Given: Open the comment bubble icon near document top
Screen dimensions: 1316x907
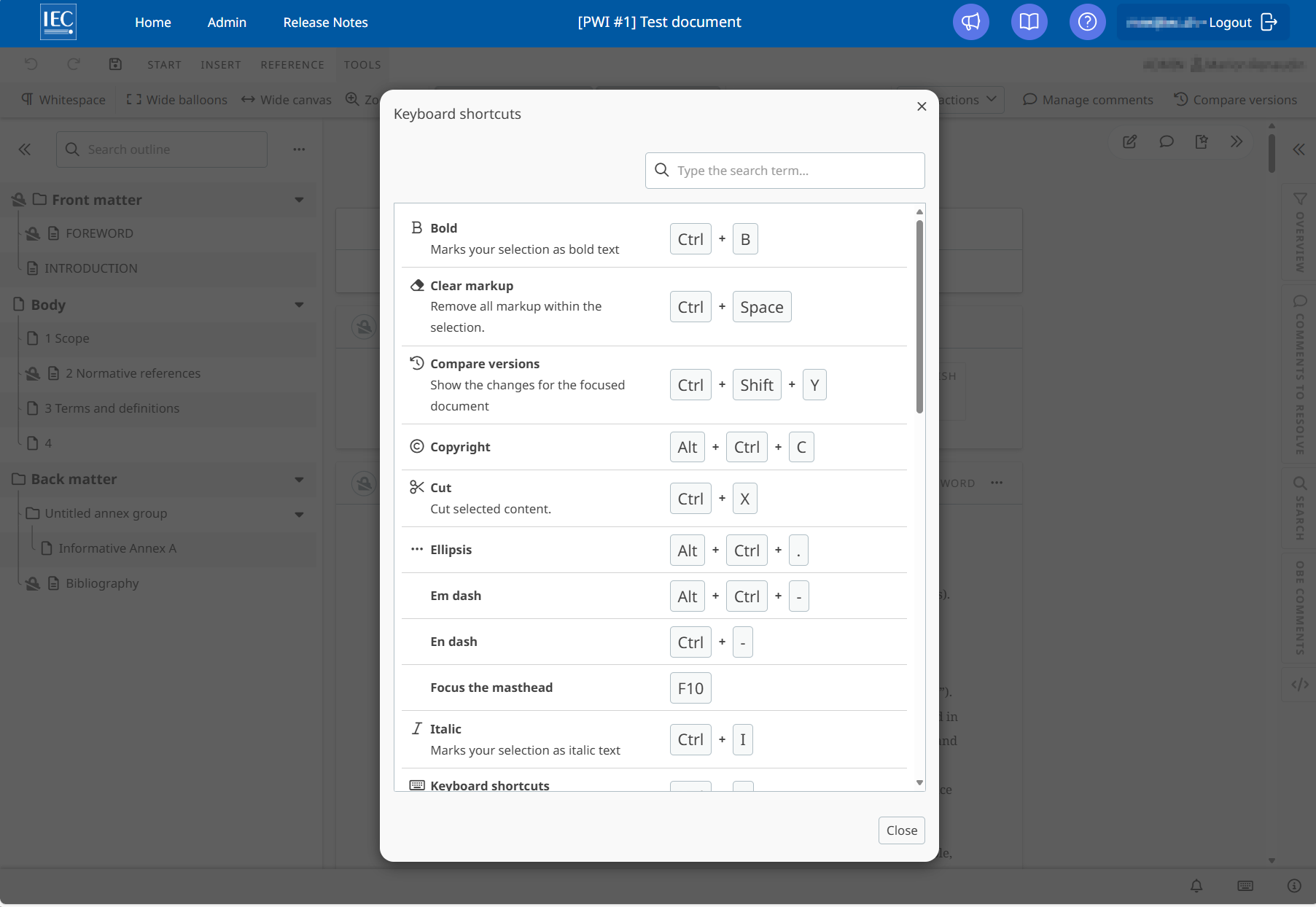Looking at the screenshot, I should [x=1166, y=141].
